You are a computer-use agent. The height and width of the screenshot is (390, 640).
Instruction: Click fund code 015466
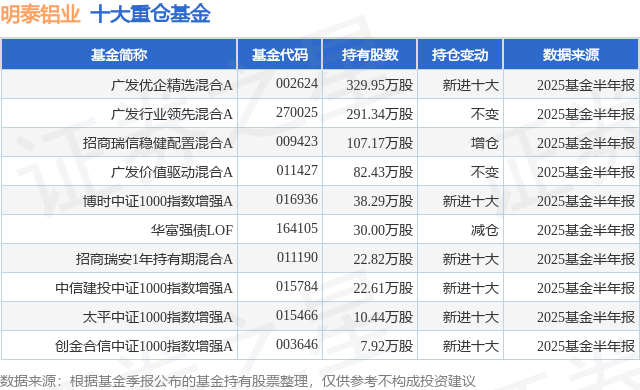point(297,315)
